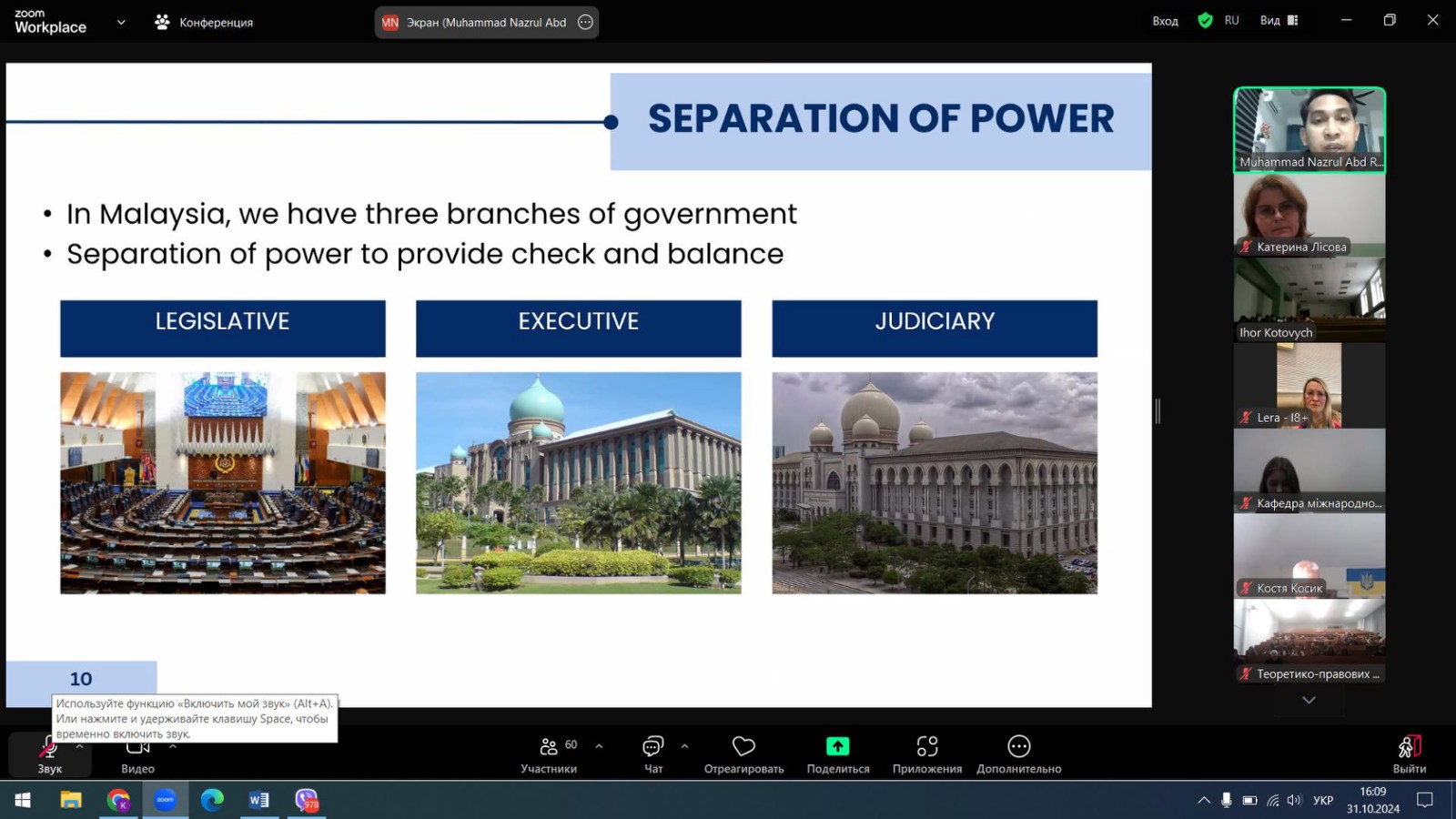Select Lera - I8+ video thumbnail
Viewport: 1456px width, 819px height.
tap(1309, 386)
